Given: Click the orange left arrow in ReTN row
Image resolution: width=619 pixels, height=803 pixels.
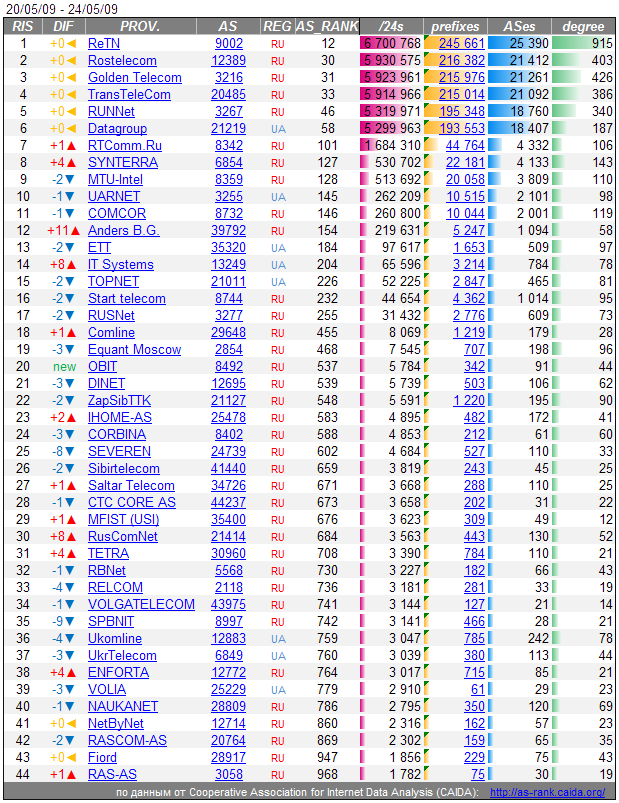Looking at the screenshot, I should tap(71, 44).
